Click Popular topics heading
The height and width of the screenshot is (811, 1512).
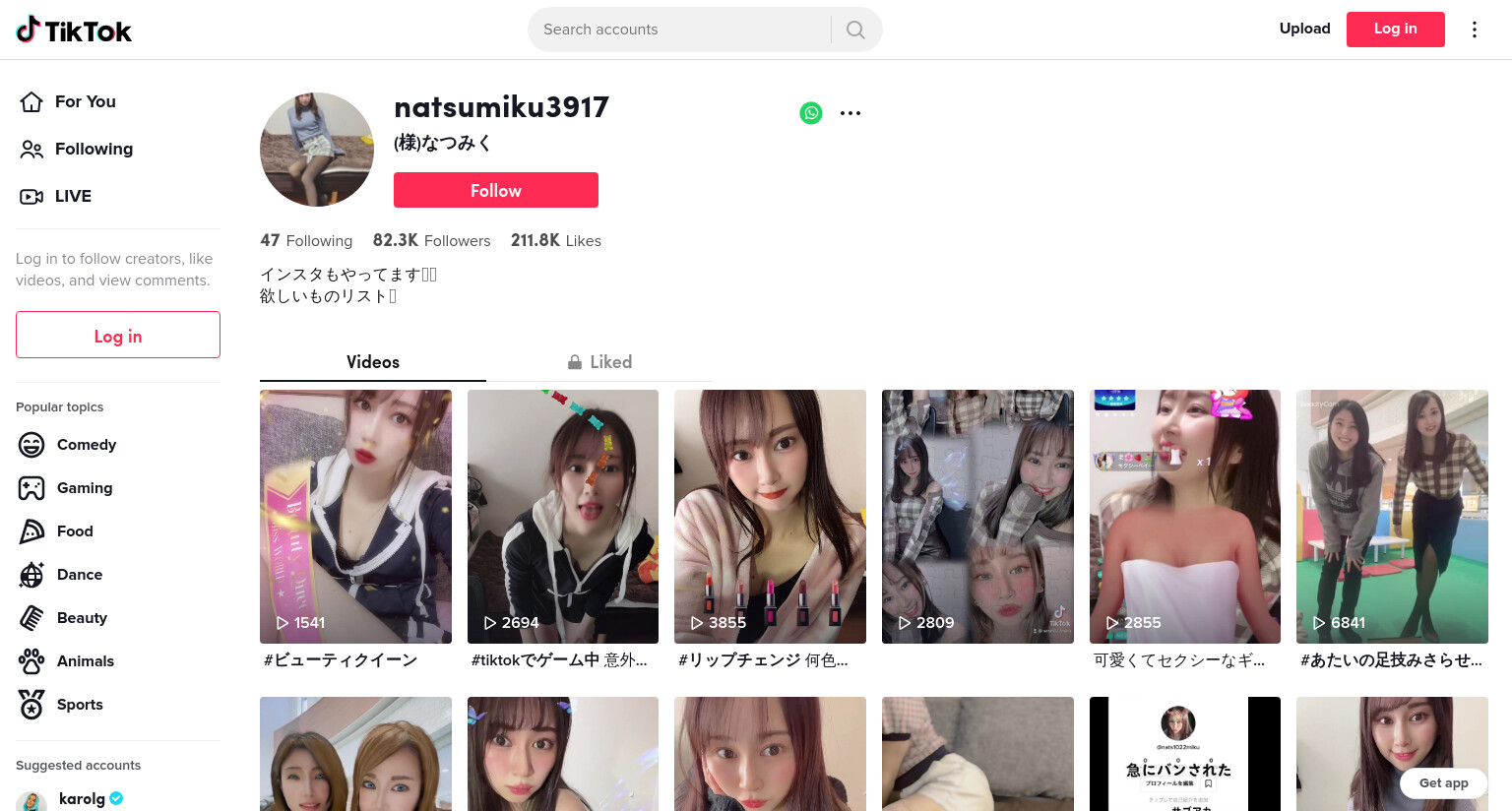[x=59, y=406]
